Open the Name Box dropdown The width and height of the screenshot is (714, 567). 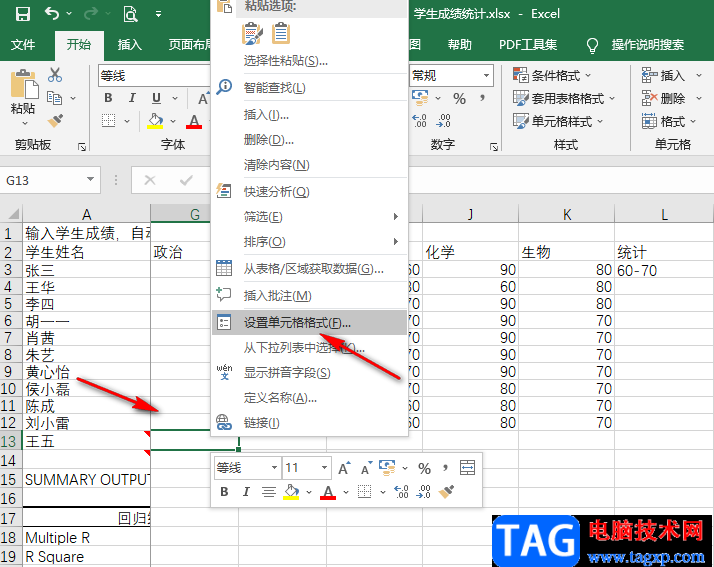pyautogui.click(x=91, y=180)
